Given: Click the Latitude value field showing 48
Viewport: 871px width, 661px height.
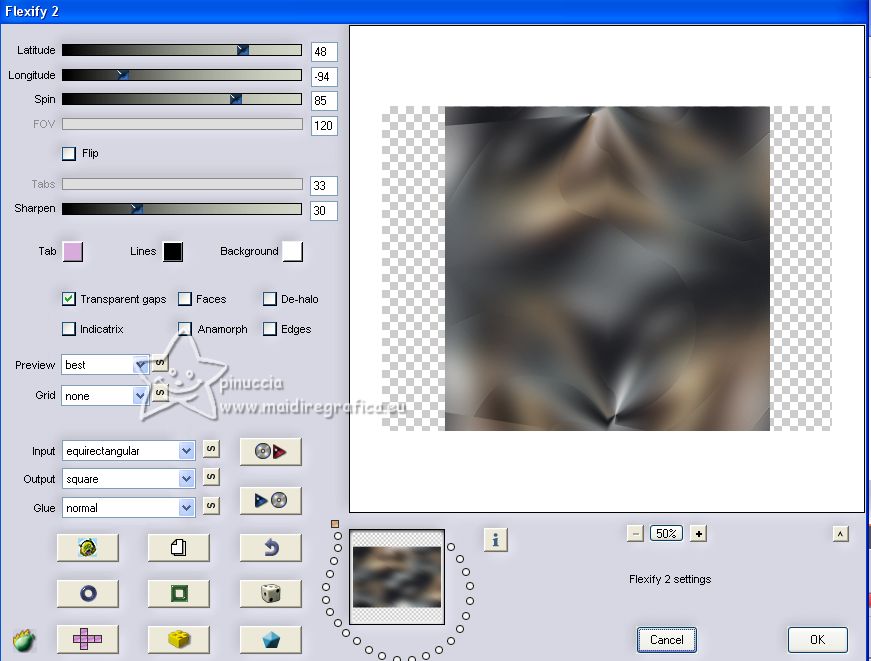Looking at the screenshot, I should click(x=324, y=52).
